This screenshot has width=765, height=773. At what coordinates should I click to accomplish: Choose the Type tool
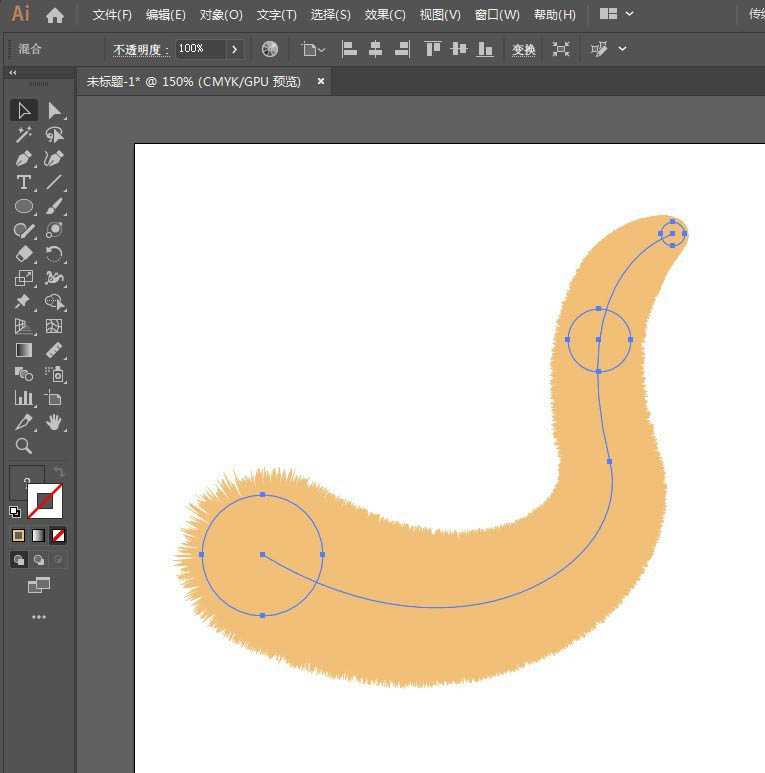click(x=24, y=182)
